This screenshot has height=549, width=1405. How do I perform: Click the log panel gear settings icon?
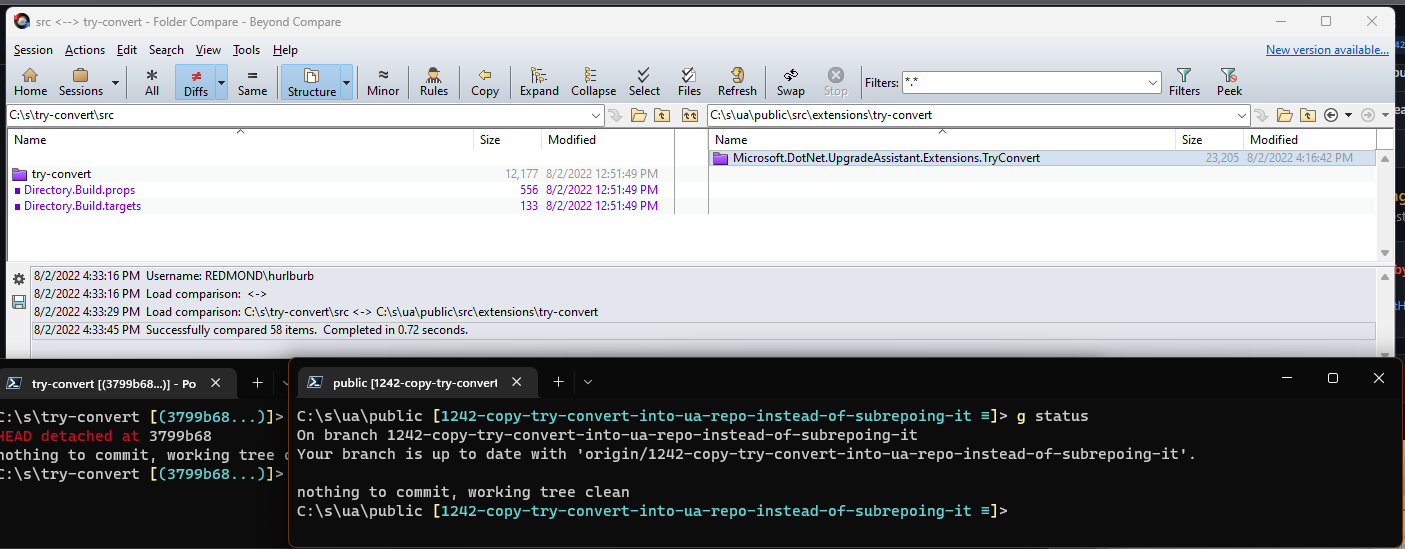(x=18, y=279)
